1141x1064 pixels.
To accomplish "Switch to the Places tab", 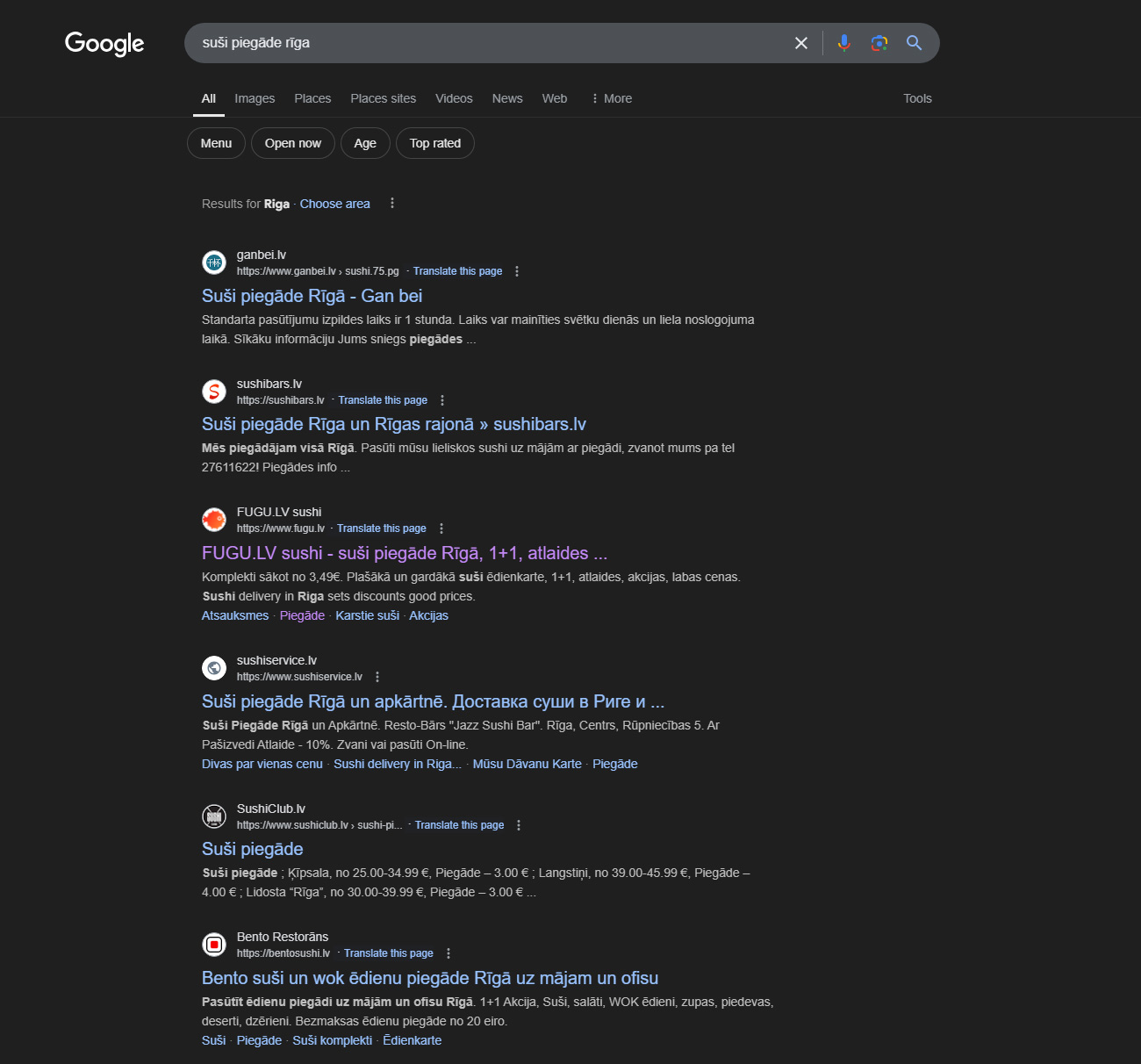I will click(x=312, y=98).
